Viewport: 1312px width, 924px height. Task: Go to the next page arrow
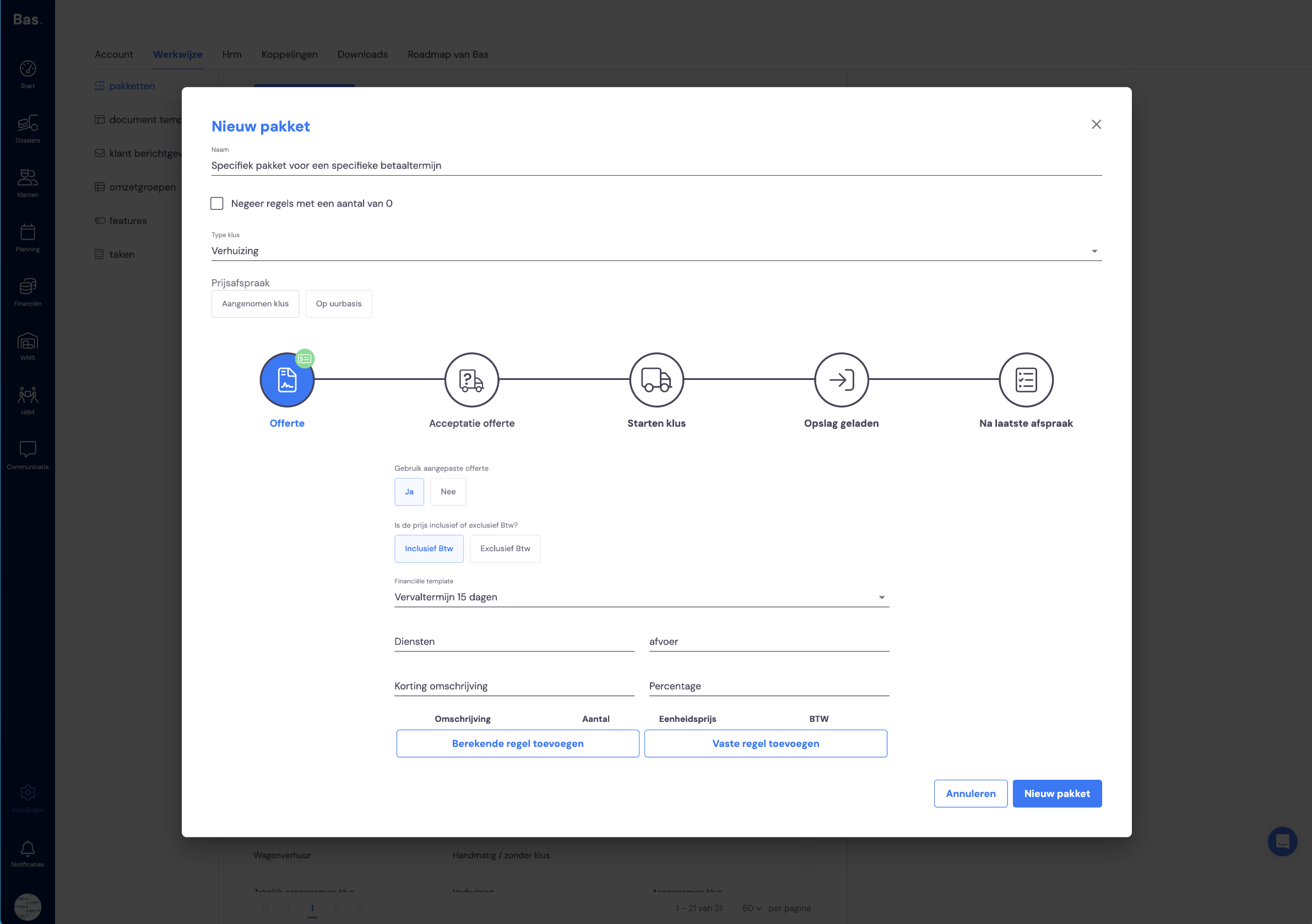(335, 908)
